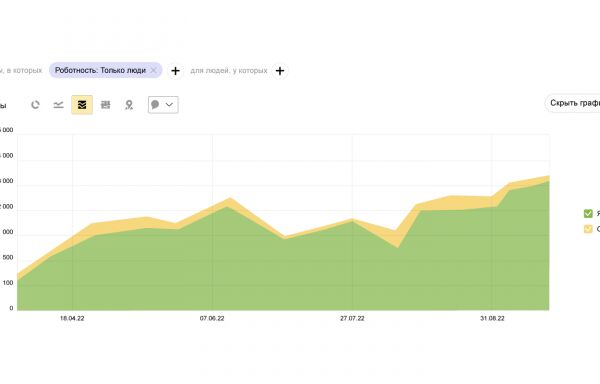Toggle the yellow legend series checkbox
600x384 pixels.
tap(588, 229)
